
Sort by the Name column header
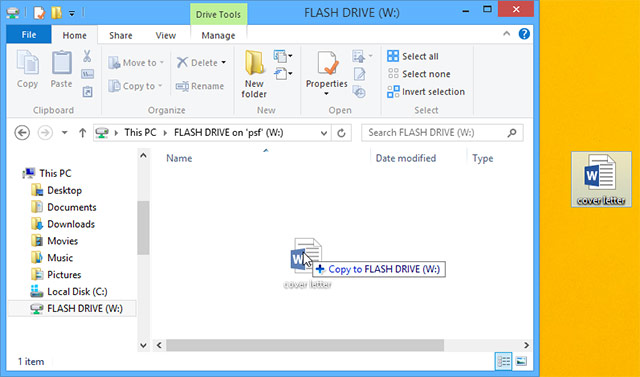coord(179,158)
